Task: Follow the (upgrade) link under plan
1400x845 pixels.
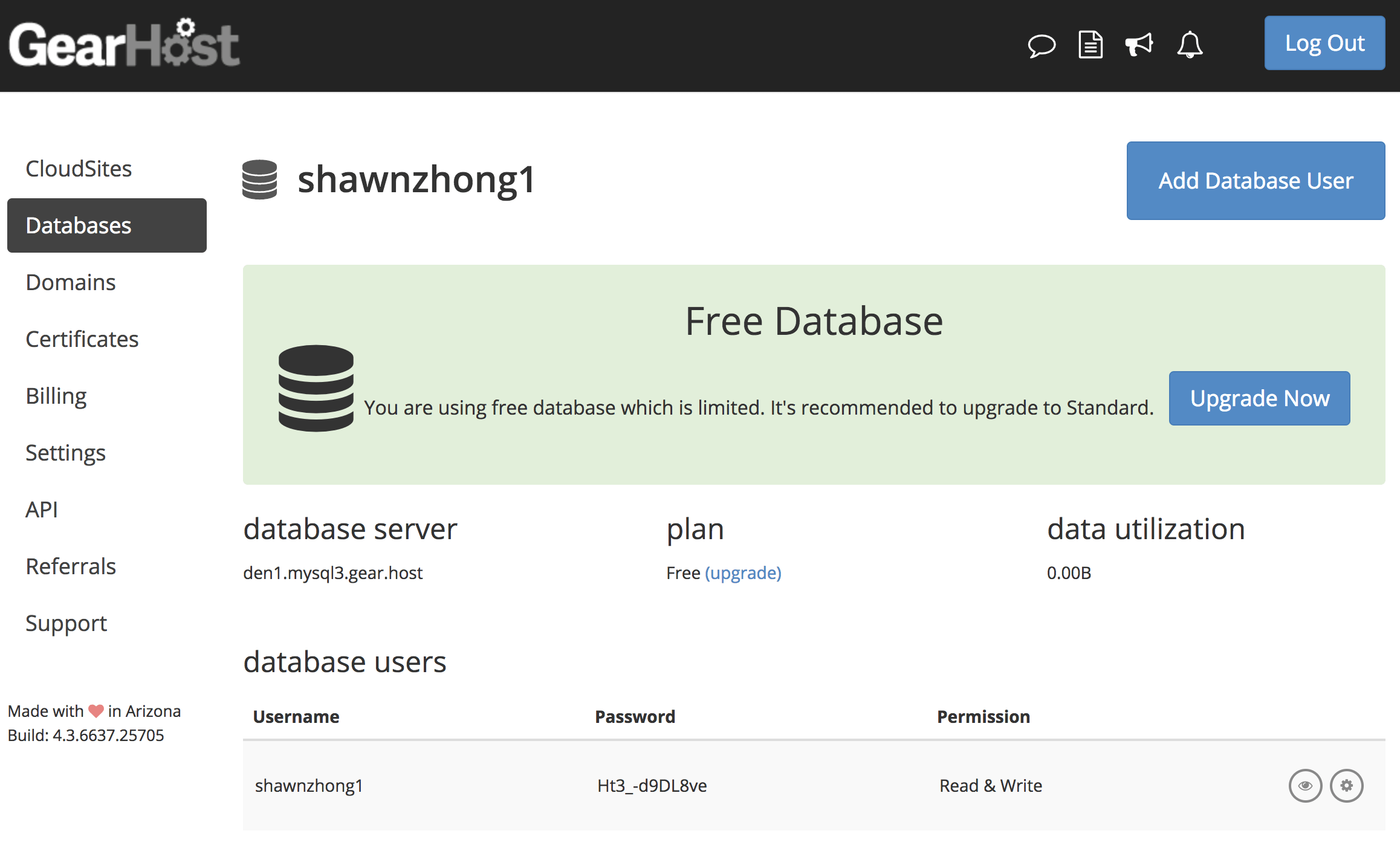Action: (x=743, y=572)
